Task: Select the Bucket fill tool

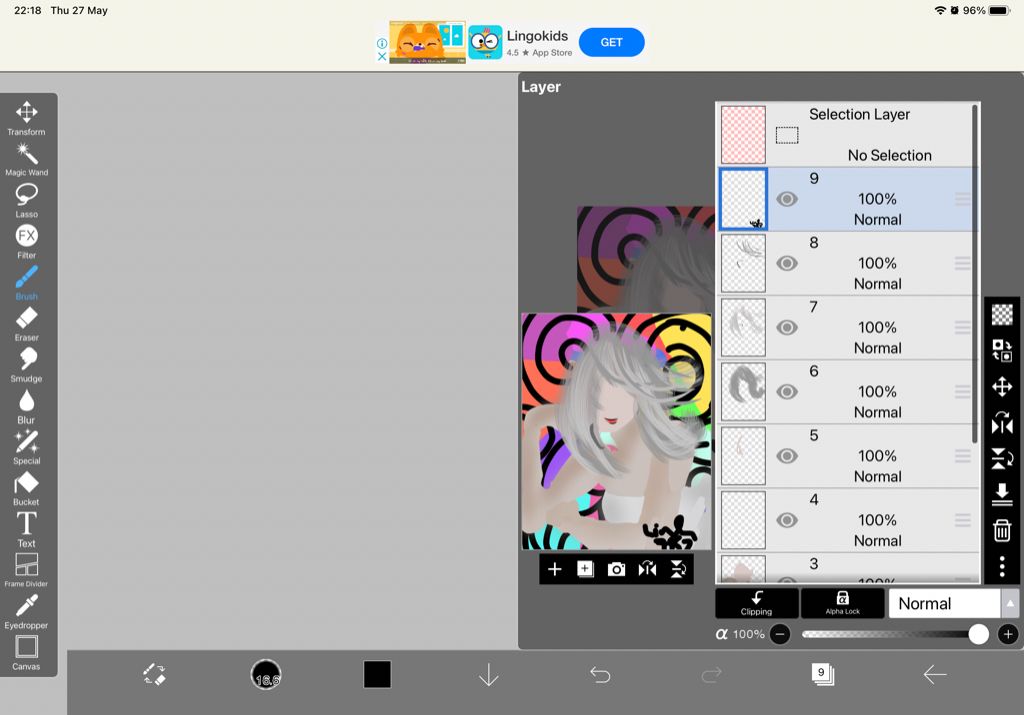Action: tap(26, 488)
